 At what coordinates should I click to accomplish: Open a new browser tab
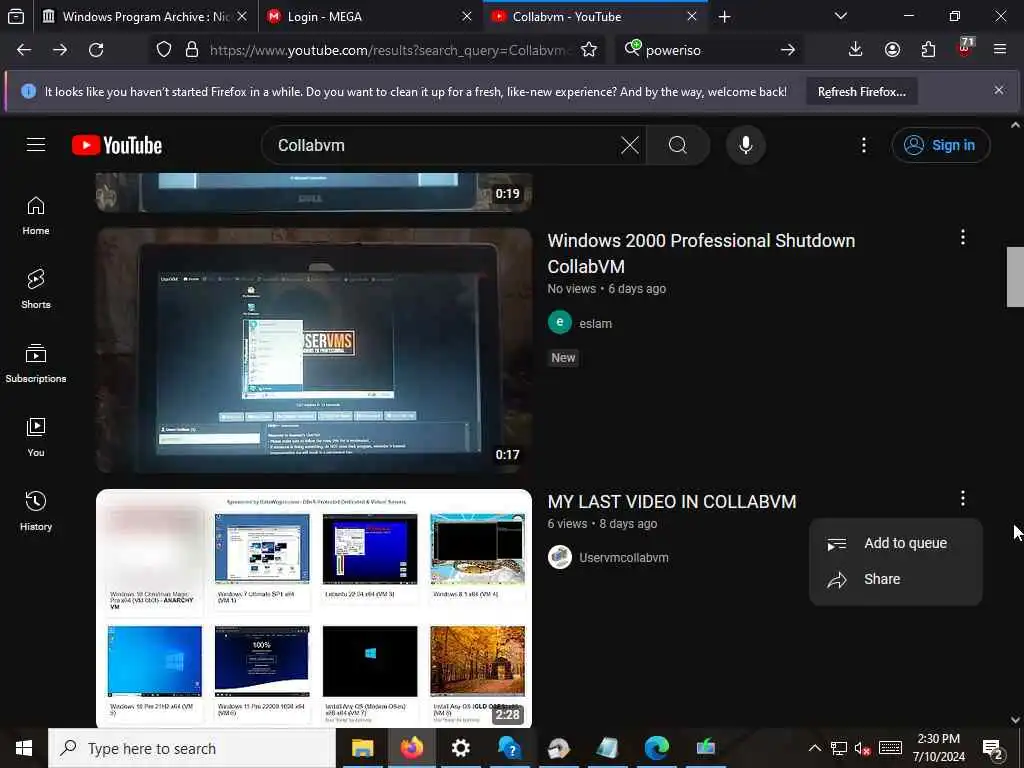[x=724, y=16]
